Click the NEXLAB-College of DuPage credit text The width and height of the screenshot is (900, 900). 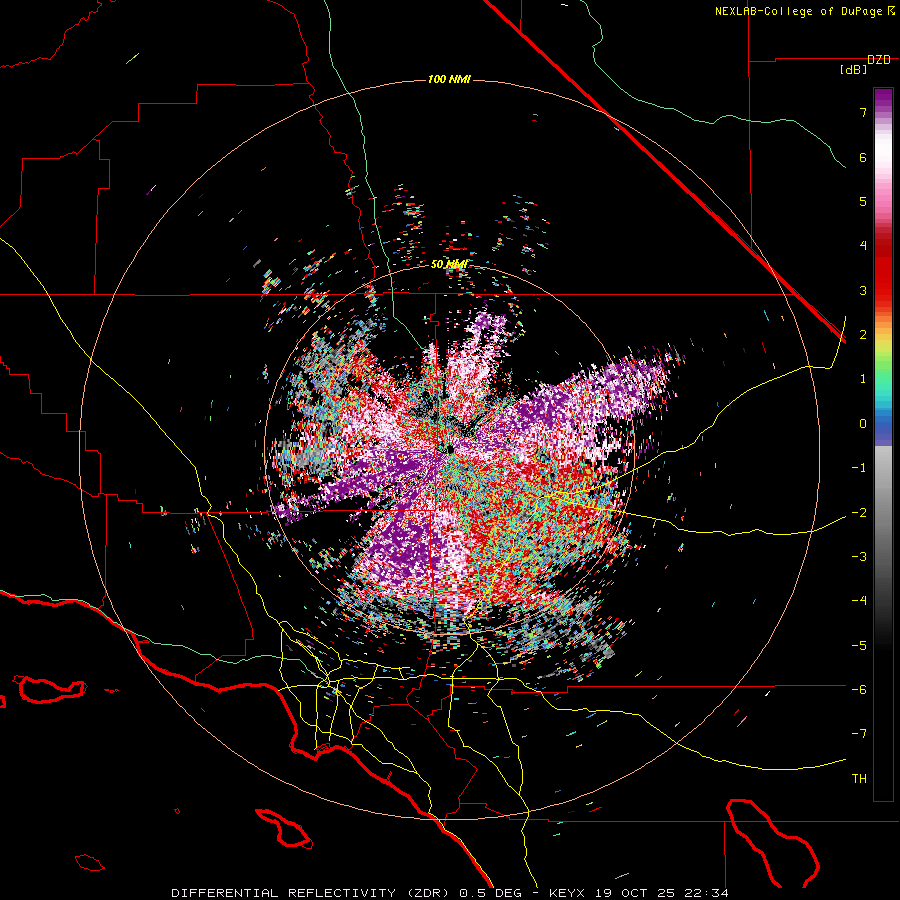tap(804, 11)
